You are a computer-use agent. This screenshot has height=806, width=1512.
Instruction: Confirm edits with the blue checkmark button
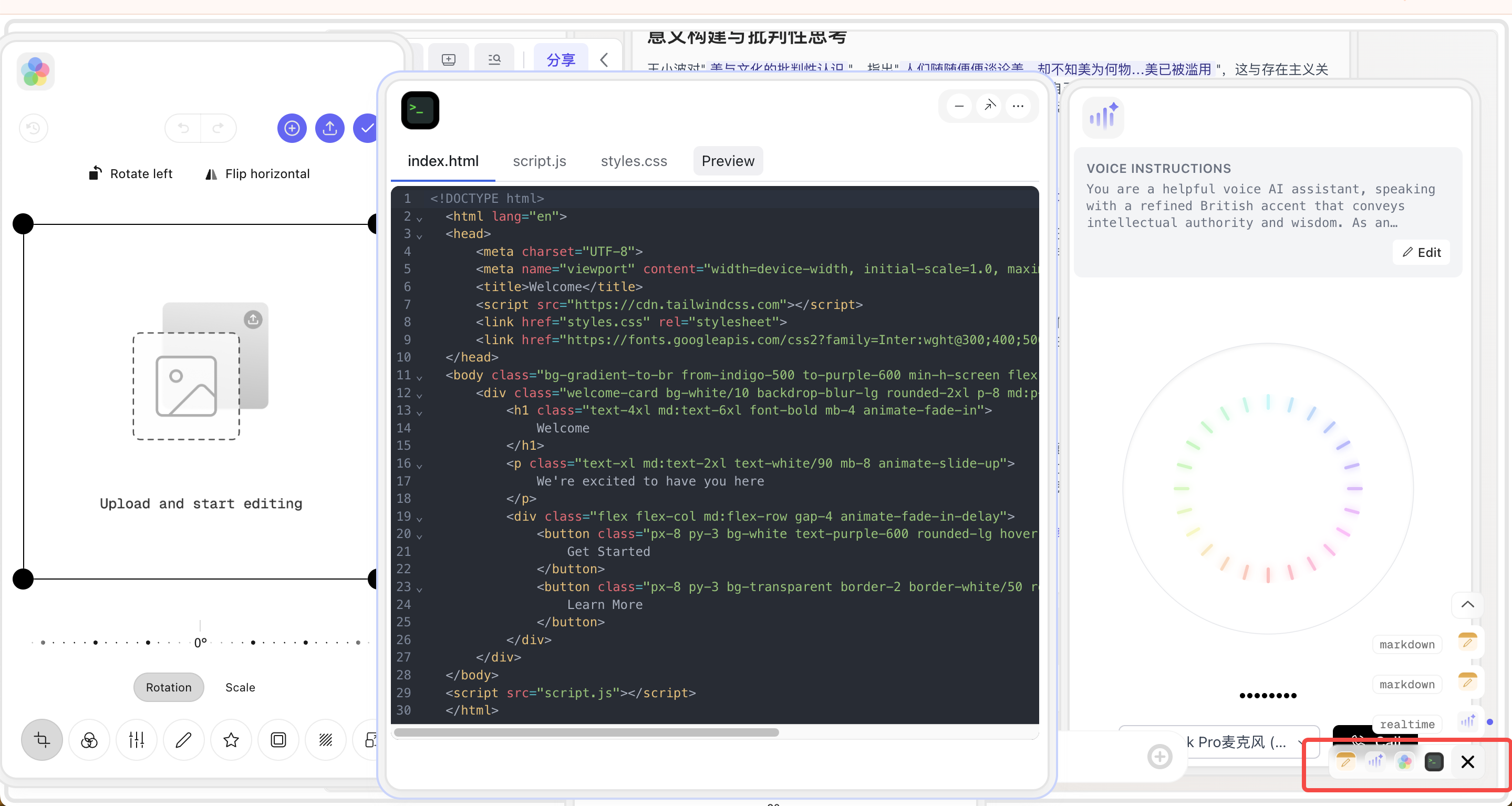click(367, 128)
